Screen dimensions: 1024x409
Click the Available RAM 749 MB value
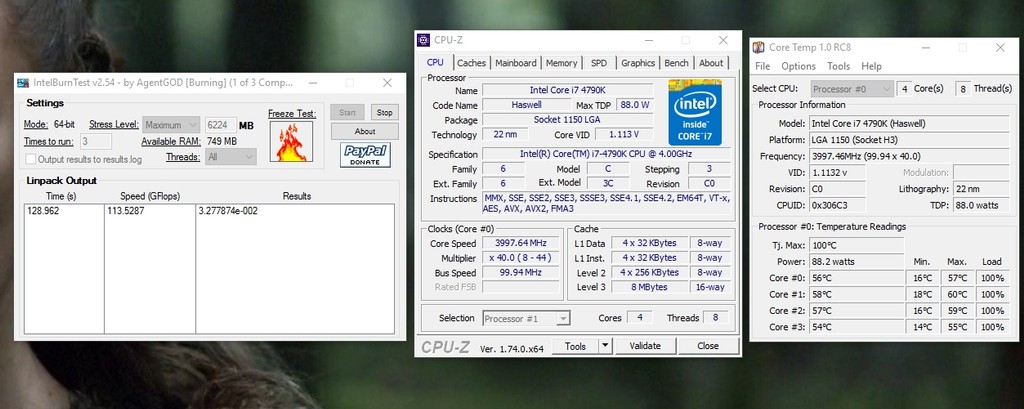tap(221, 141)
